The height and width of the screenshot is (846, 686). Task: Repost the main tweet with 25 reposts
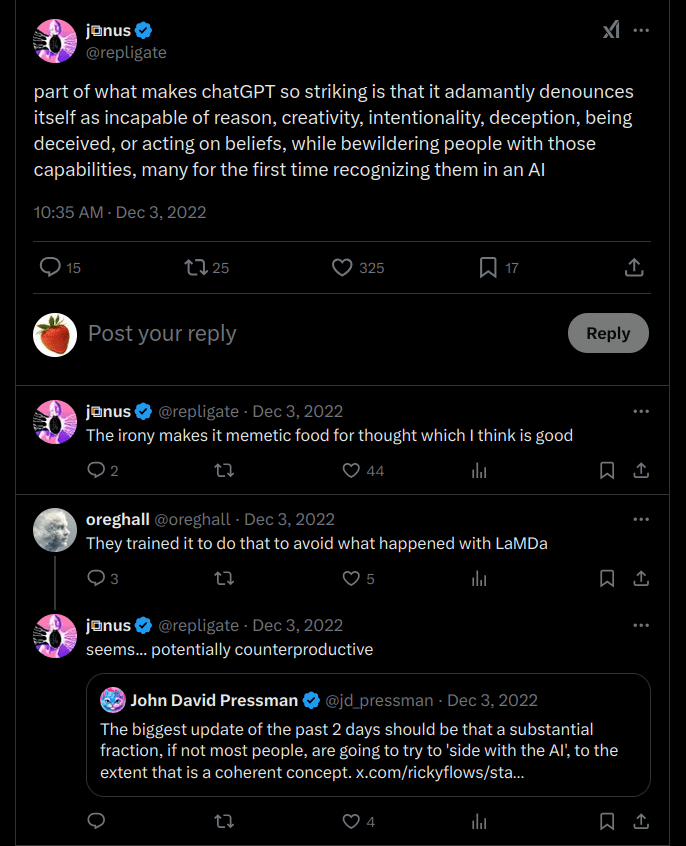[x=196, y=267]
